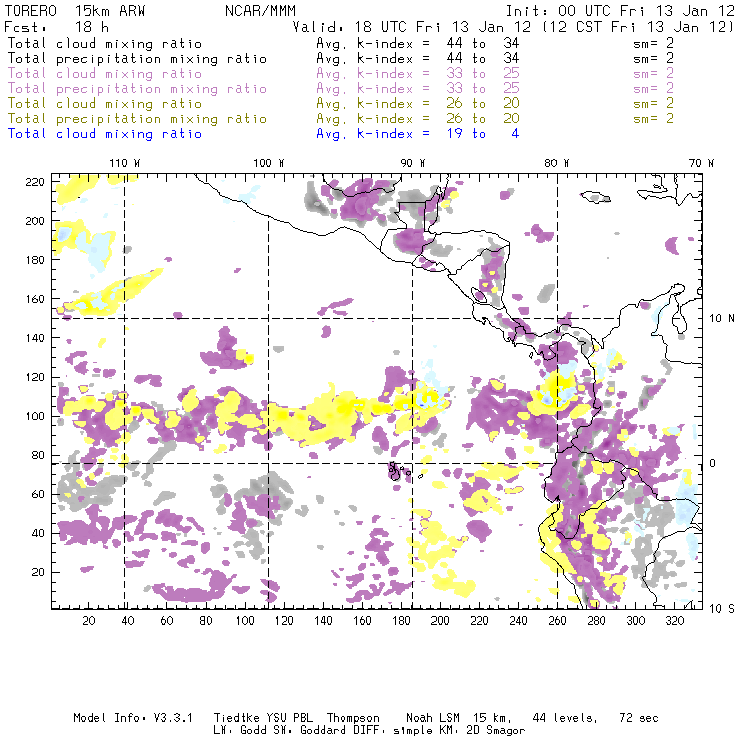Click the x-axis tick label '180'
Viewport: 740px width, 740px height.
point(401,621)
